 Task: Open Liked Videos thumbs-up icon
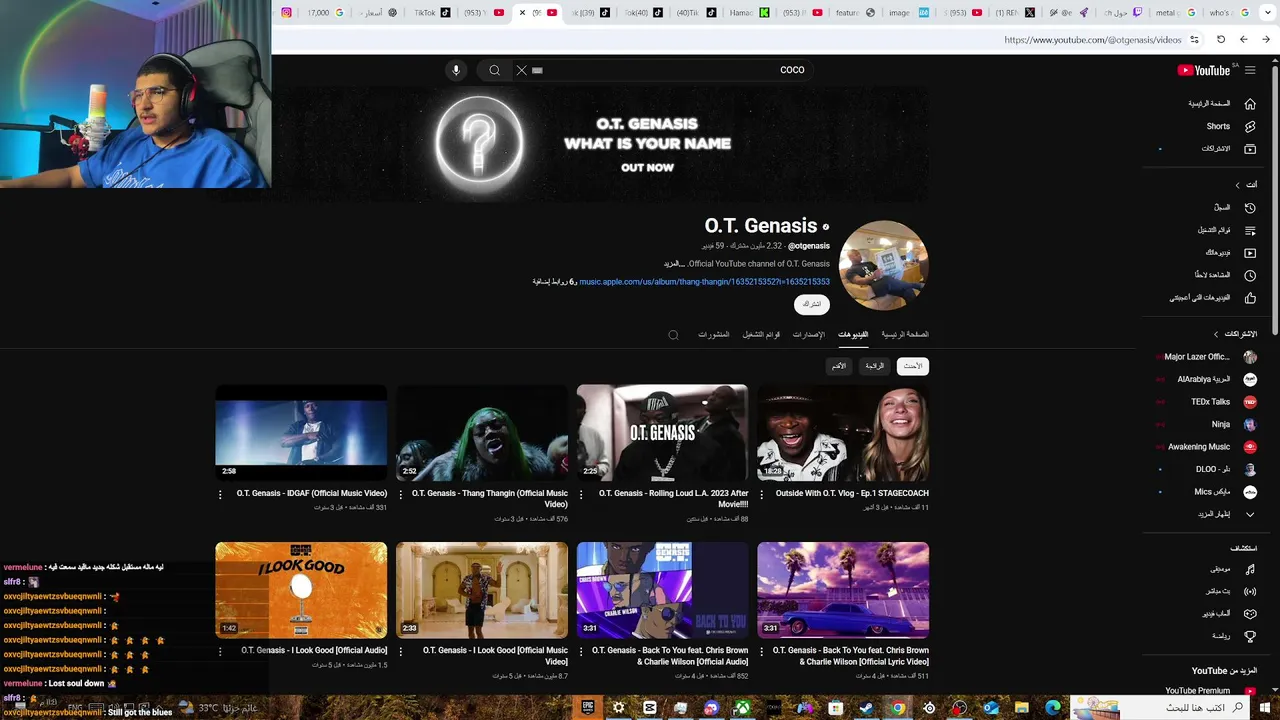pos(1250,298)
